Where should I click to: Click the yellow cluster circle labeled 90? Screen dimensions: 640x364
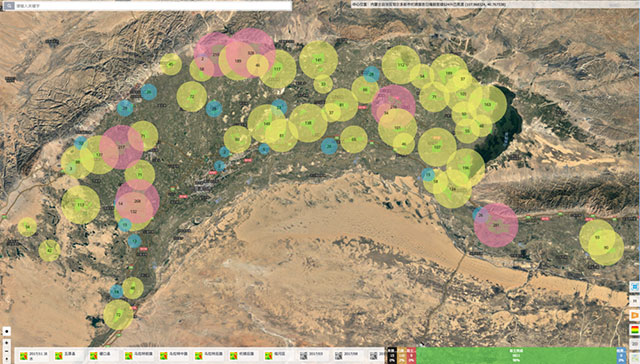(606, 248)
